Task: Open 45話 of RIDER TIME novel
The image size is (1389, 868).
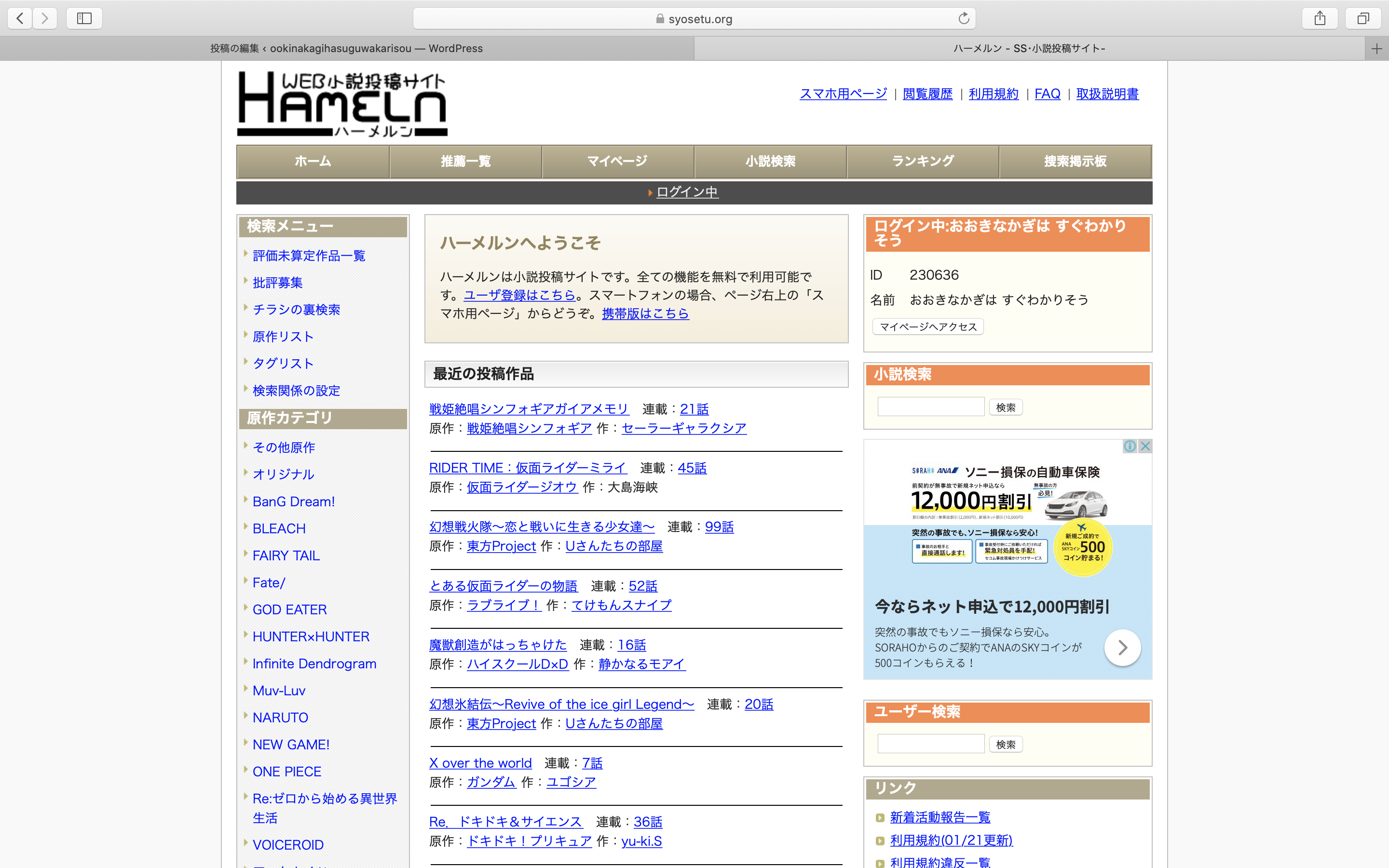Action: tap(692, 468)
